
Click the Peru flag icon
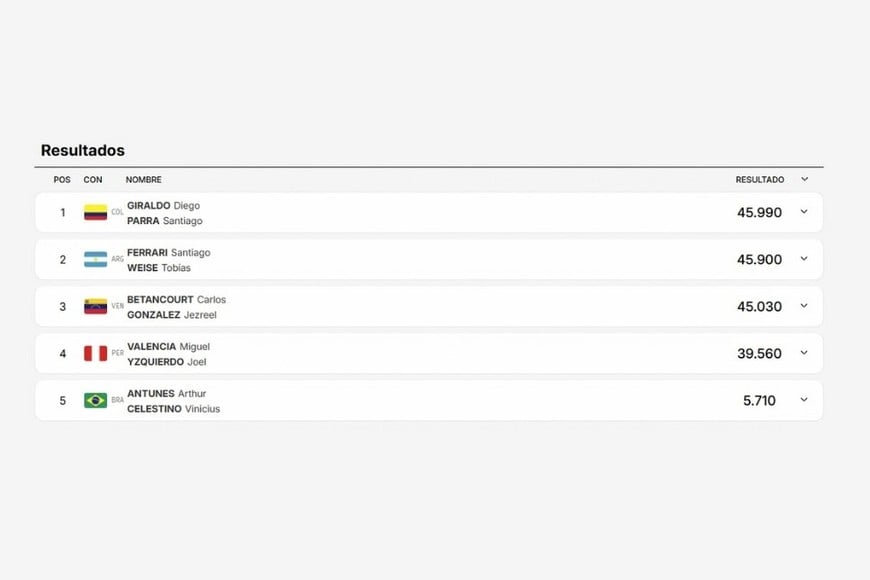pyautogui.click(x=95, y=354)
